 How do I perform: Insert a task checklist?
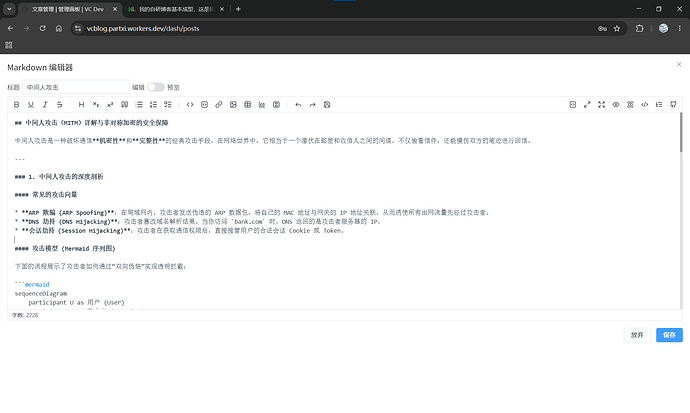(x=168, y=105)
